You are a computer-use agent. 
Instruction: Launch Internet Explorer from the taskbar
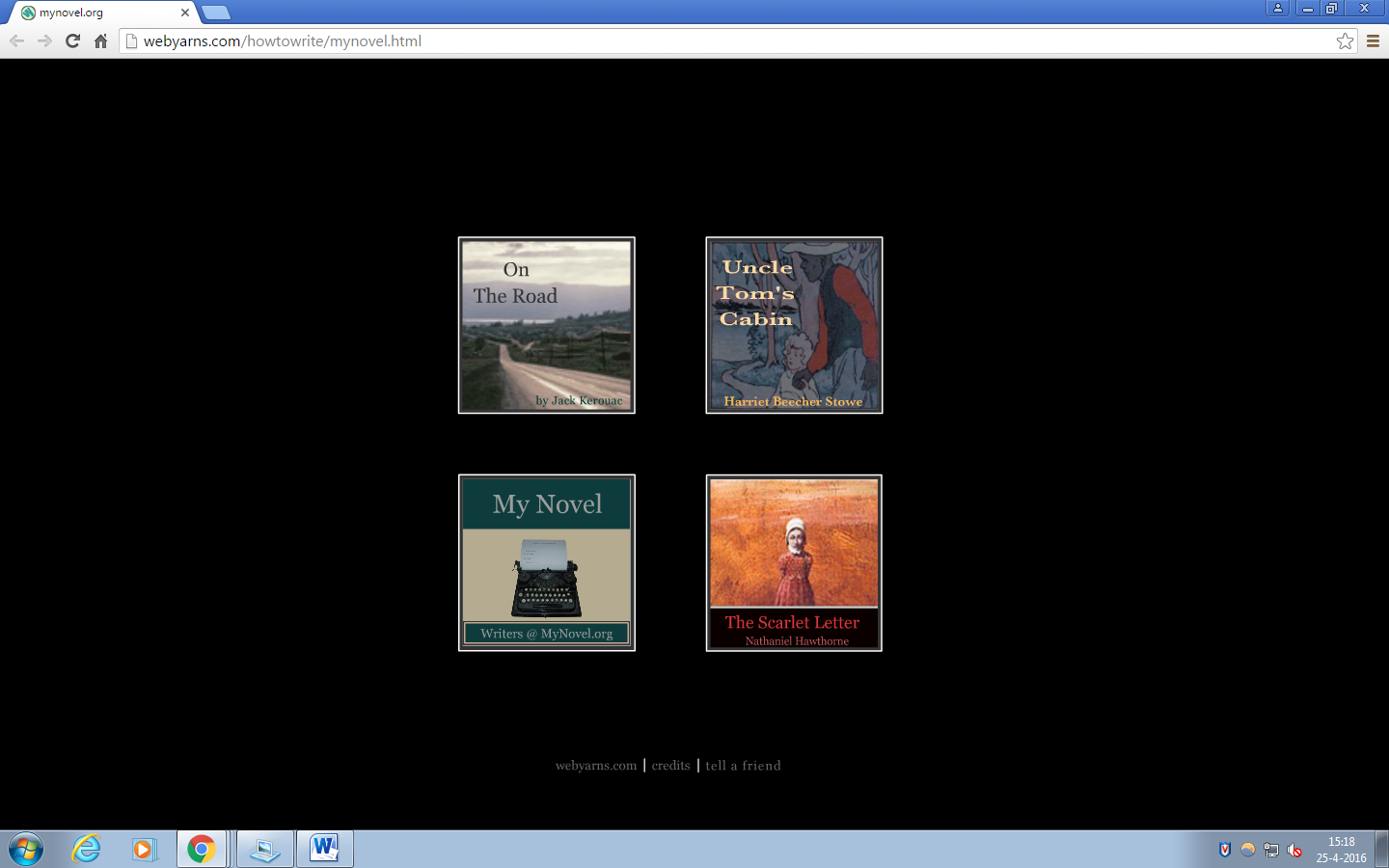87,849
